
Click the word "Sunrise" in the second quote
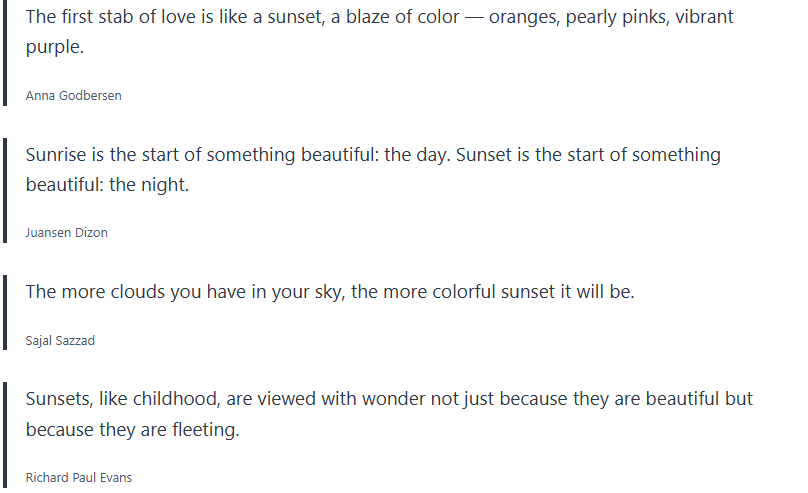coord(58,156)
